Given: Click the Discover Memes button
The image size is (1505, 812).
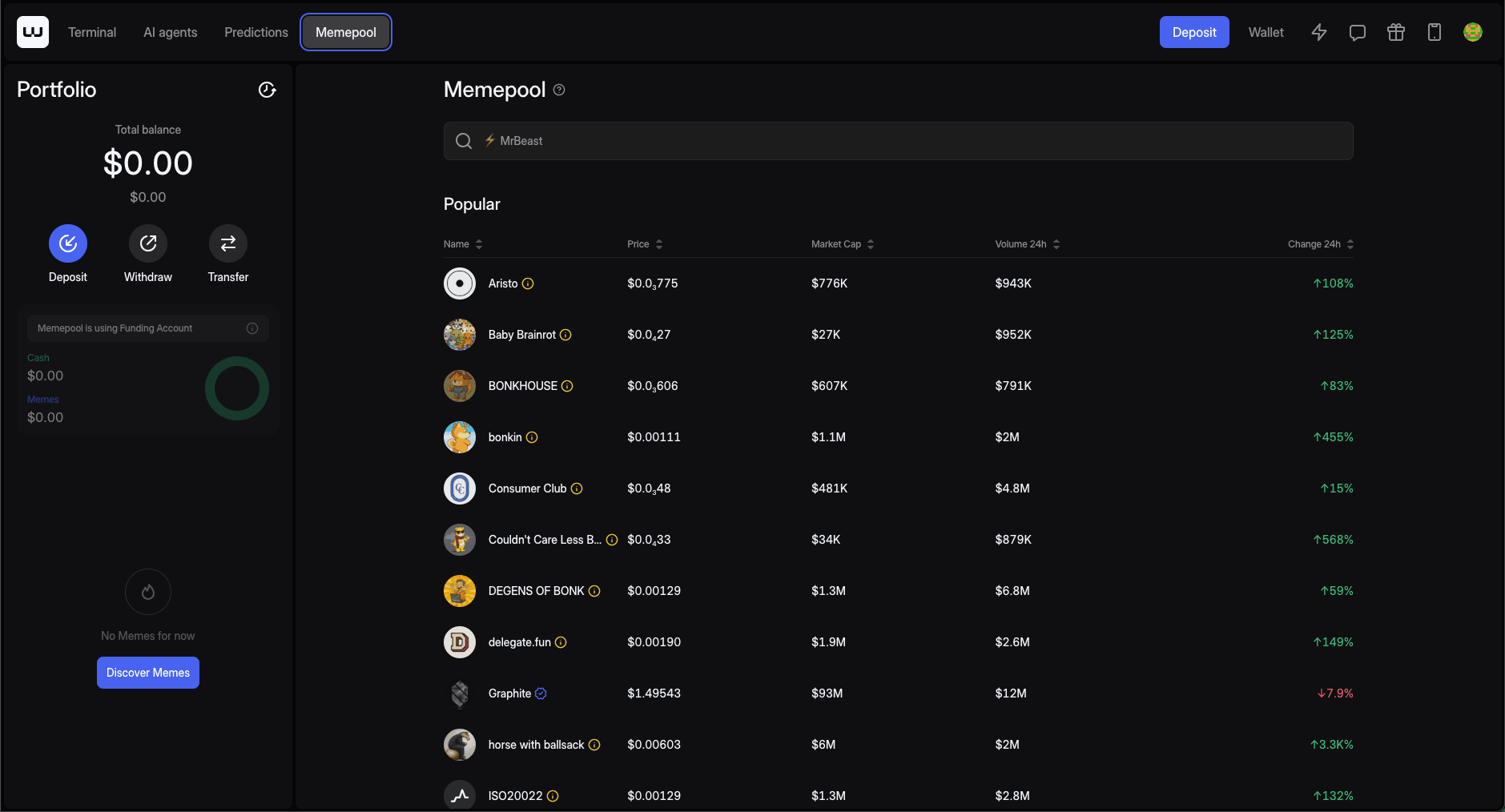Looking at the screenshot, I should [x=148, y=673].
